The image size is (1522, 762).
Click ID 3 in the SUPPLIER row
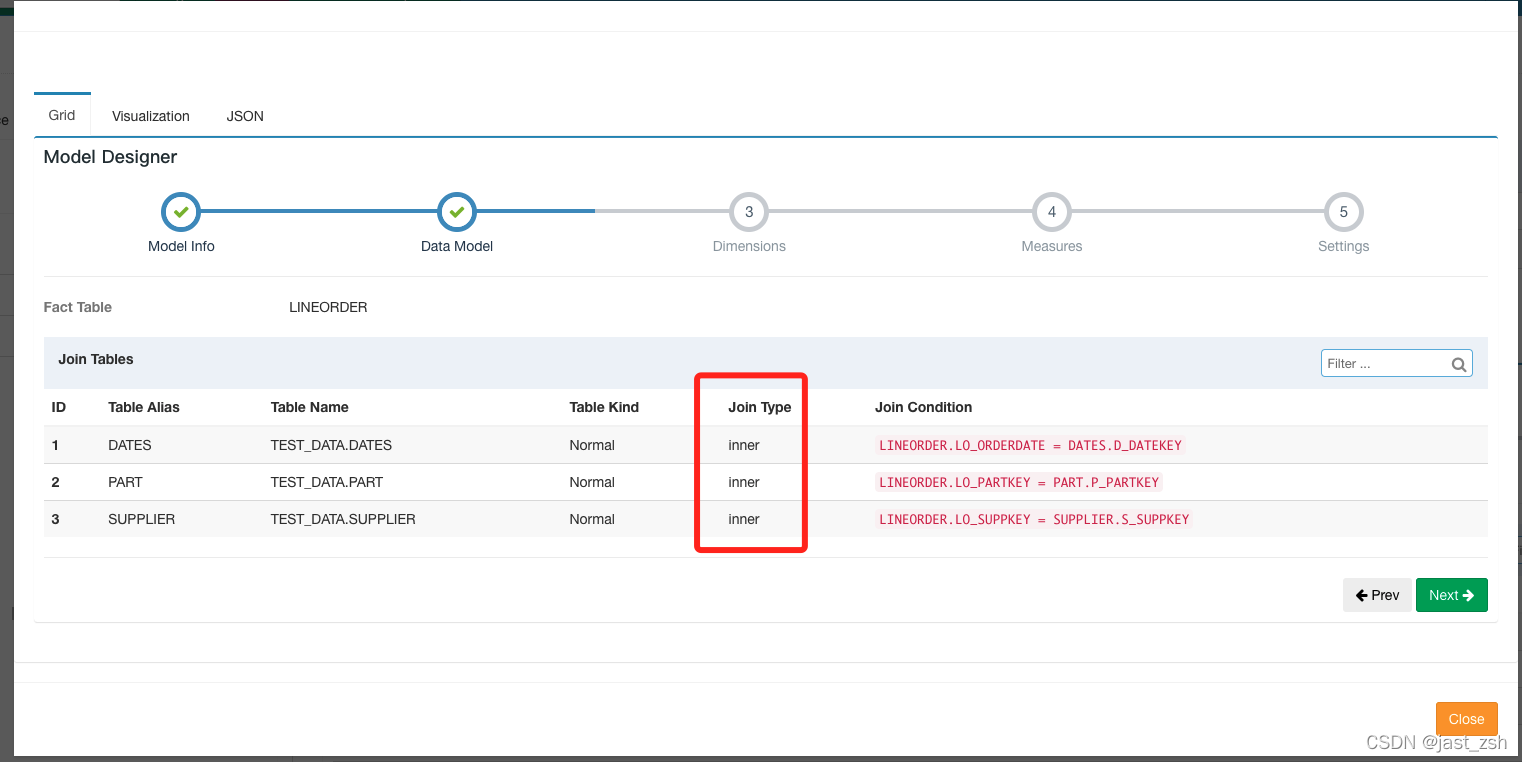click(x=55, y=519)
